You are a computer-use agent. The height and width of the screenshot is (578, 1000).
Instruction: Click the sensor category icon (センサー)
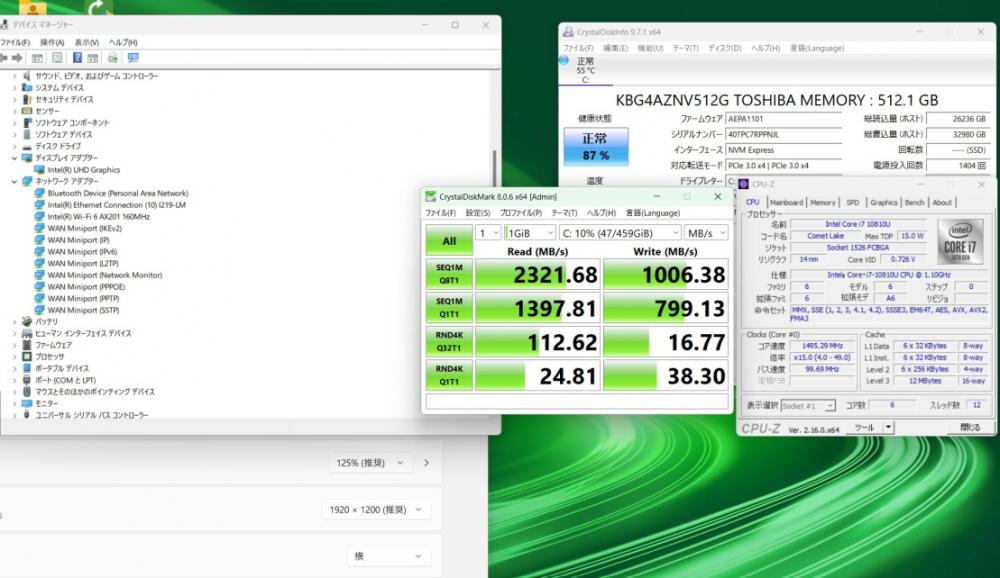[27, 111]
